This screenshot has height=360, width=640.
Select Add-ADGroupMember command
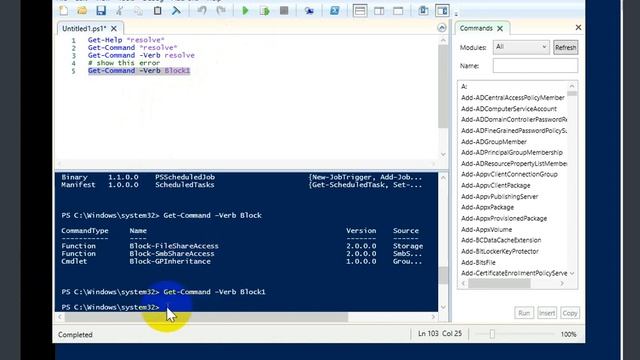(x=493, y=142)
